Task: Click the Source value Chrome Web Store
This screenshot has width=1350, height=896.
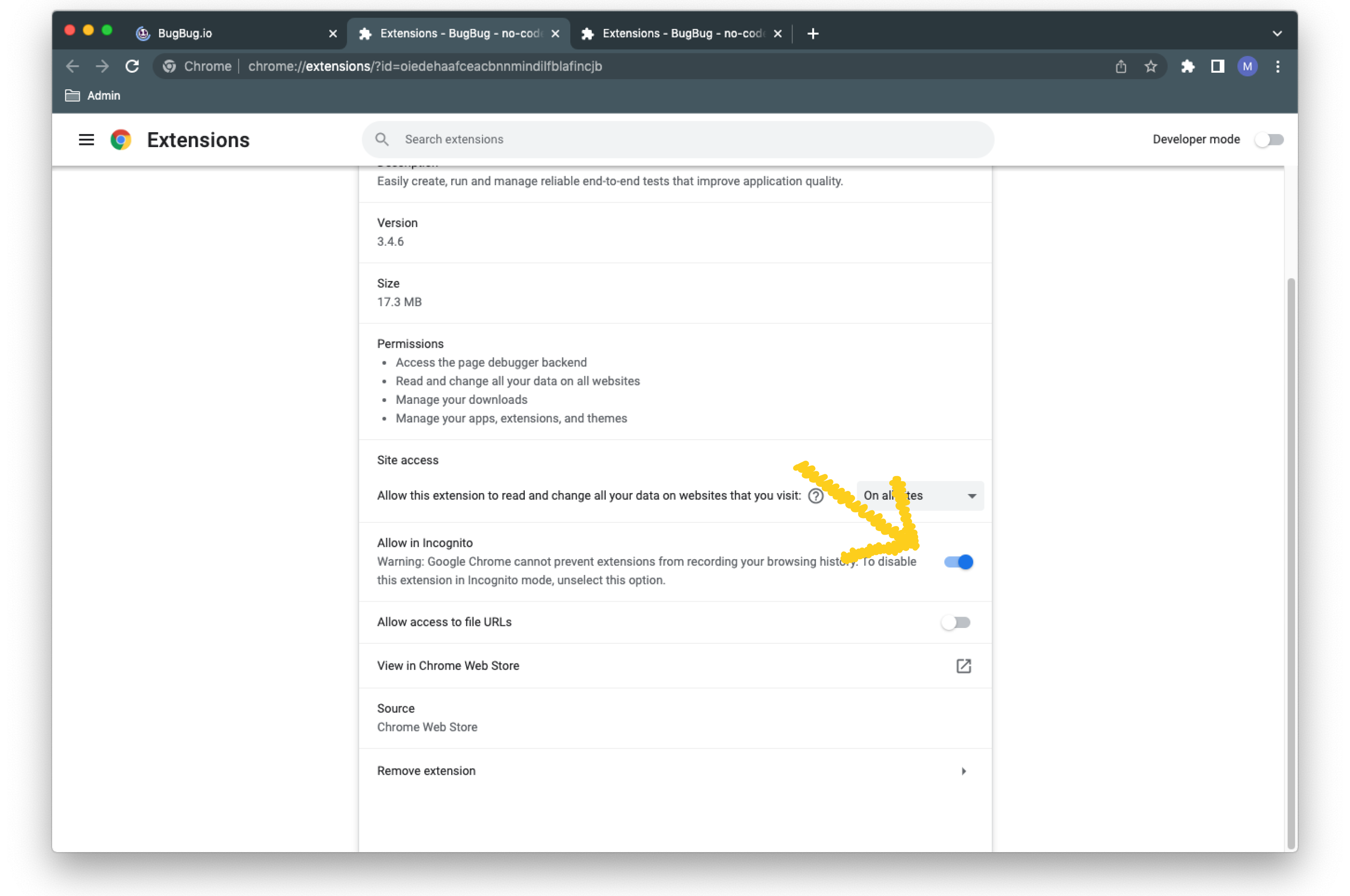Action: pos(427,727)
